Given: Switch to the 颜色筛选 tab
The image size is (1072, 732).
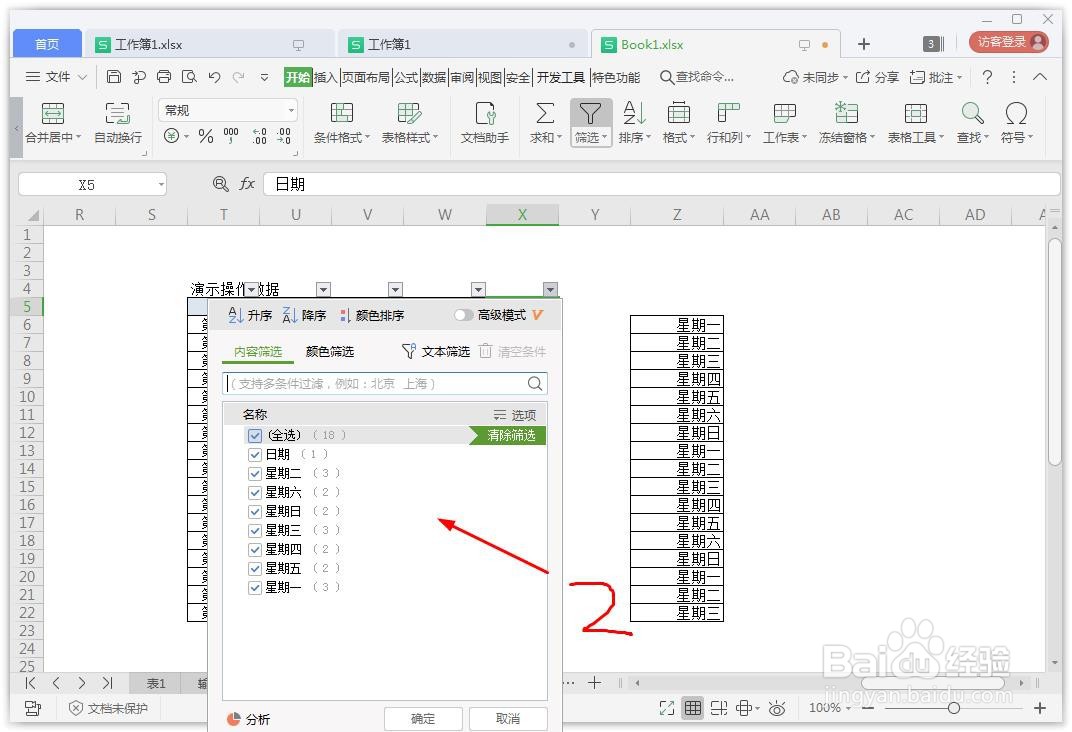Looking at the screenshot, I should pos(330,351).
